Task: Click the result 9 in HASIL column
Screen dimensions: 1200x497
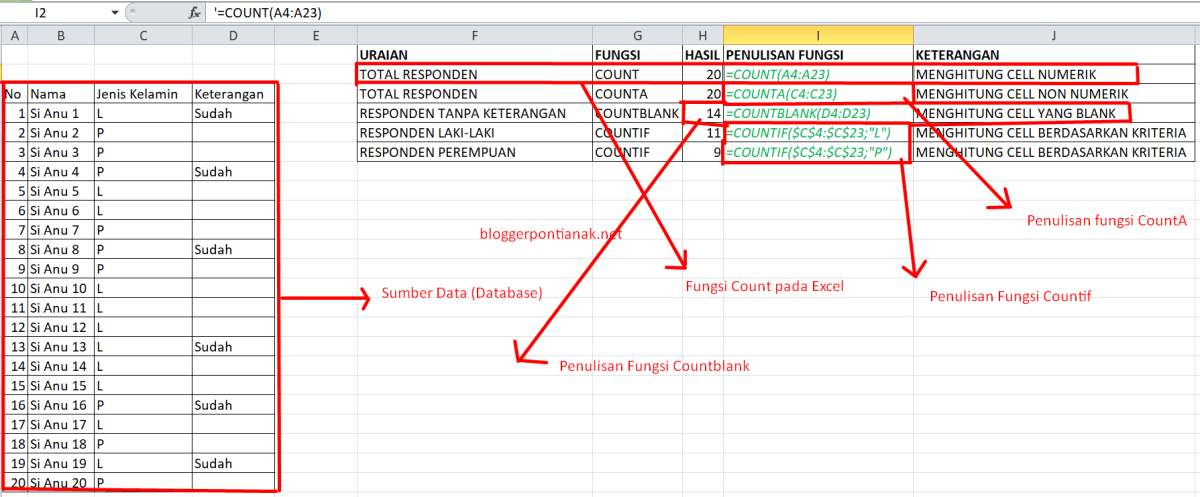Action: tap(702, 152)
